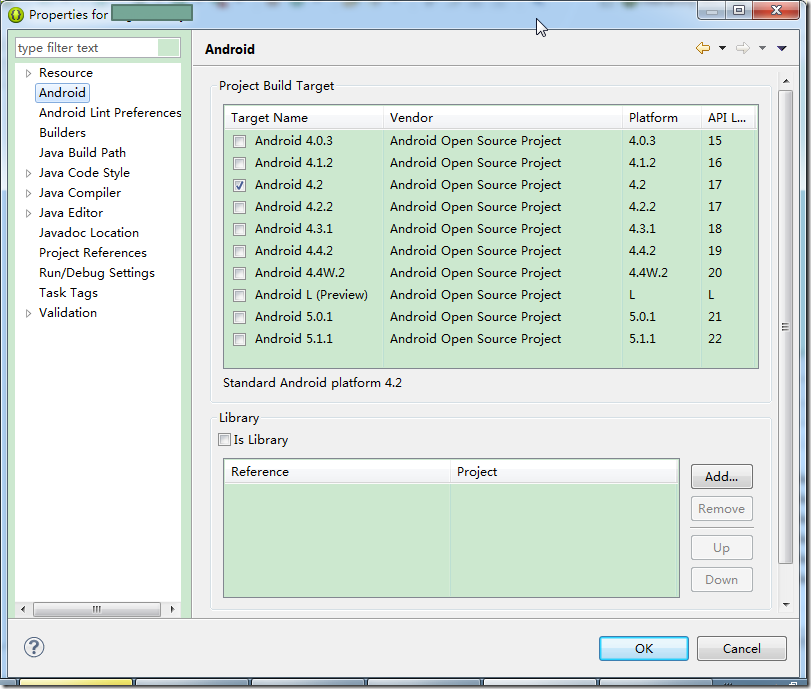
Task: Click the Add... library button
Action: tap(722, 476)
